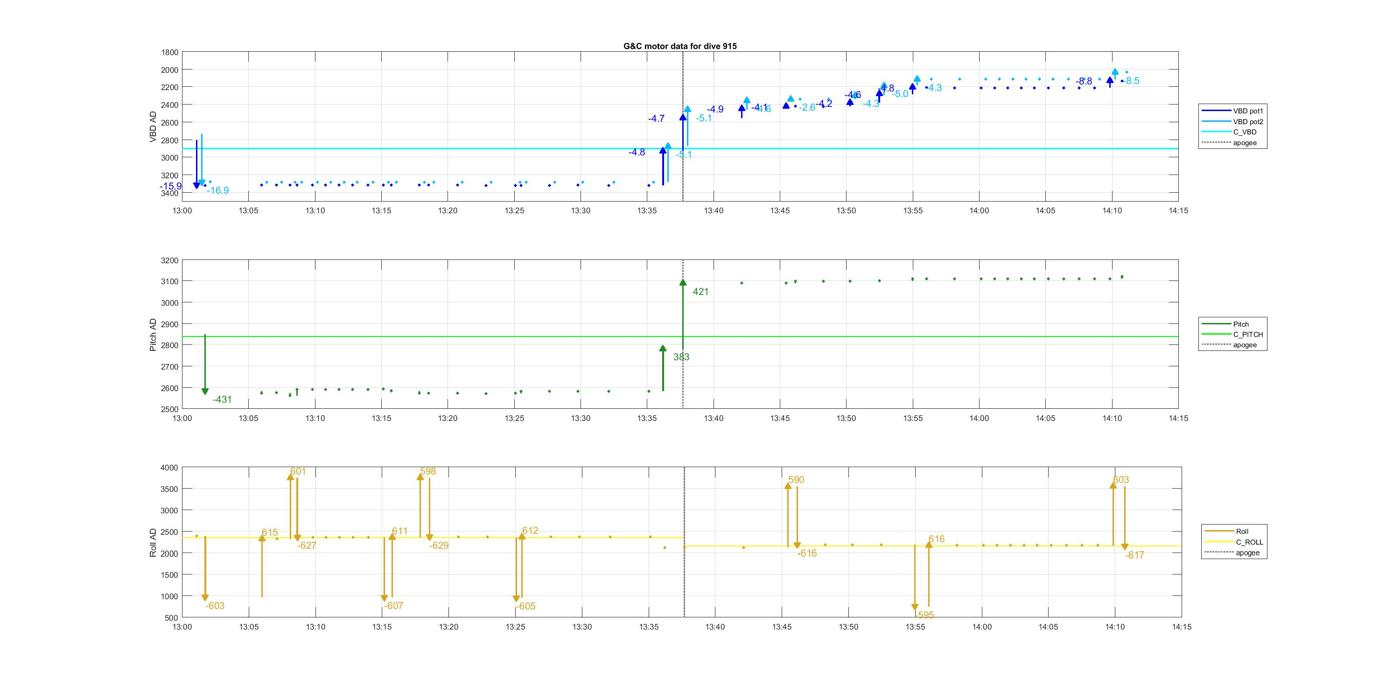Click the '-15.9' VBD data label
Screen dimensions: 1400x693
point(171,186)
